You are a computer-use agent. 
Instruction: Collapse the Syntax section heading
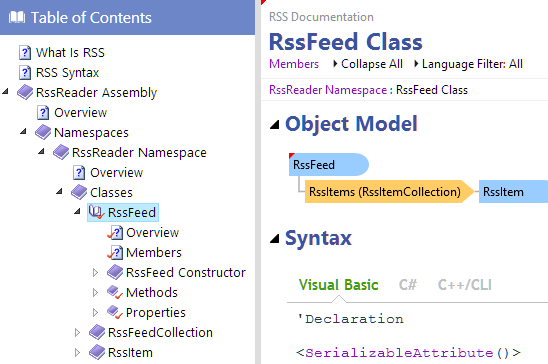click(275, 238)
